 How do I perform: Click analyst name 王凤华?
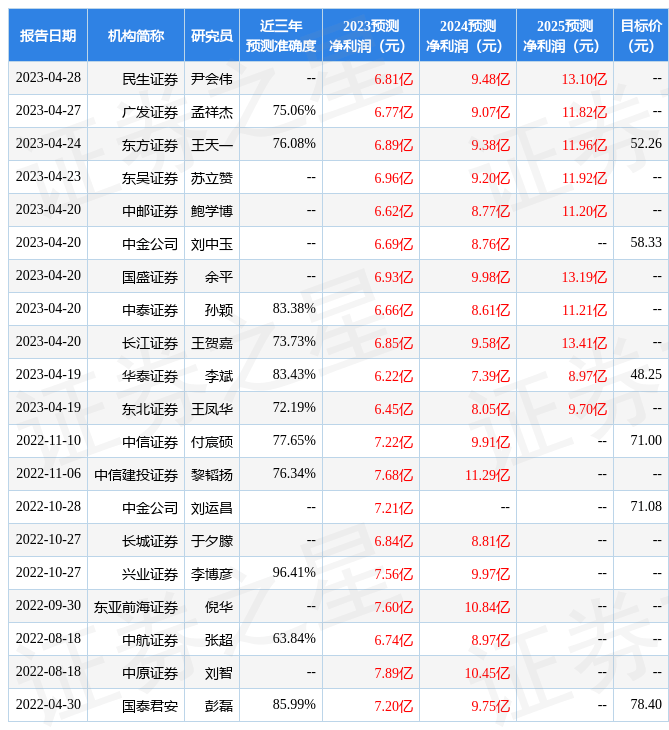[x=212, y=409]
